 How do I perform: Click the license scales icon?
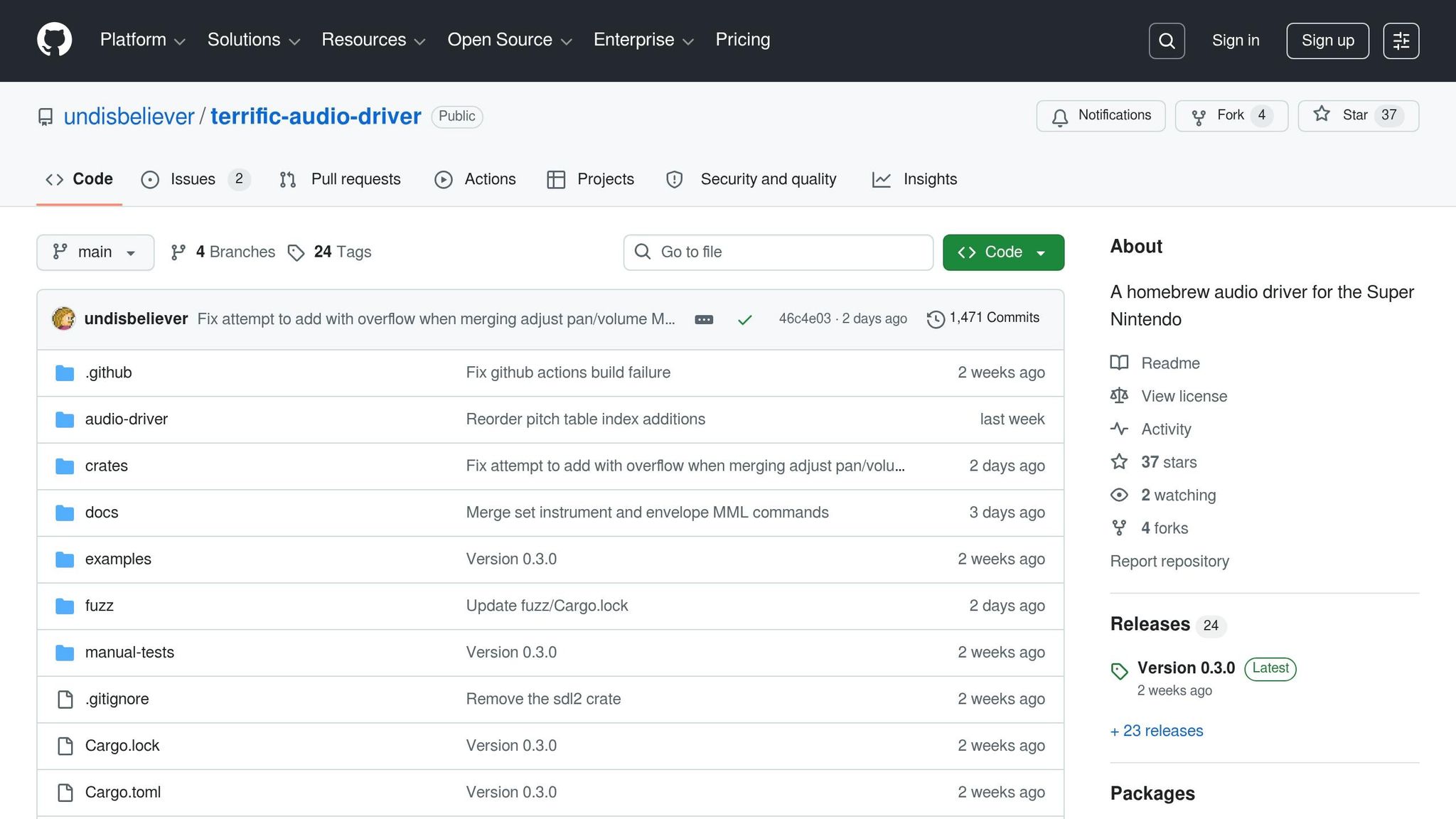point(1119,396)
